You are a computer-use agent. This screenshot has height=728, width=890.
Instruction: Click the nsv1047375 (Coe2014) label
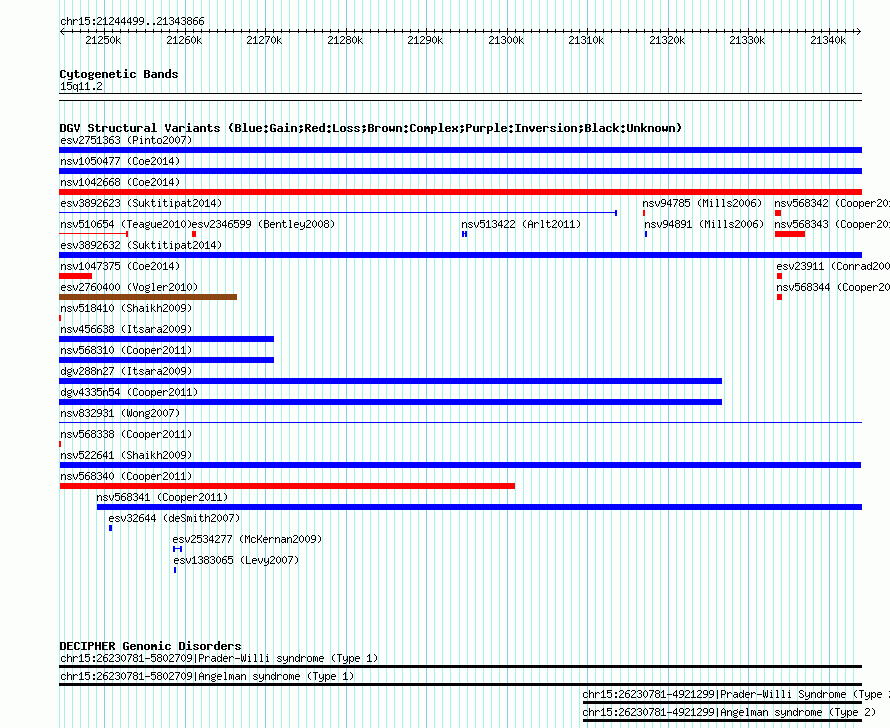(x=120, y=266)
